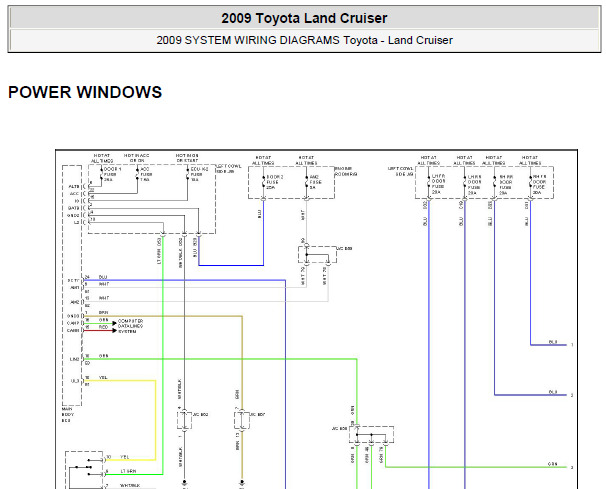Click the J/C B02 connector label
This screenshot has width=606, height=489.
click(201, 414)
